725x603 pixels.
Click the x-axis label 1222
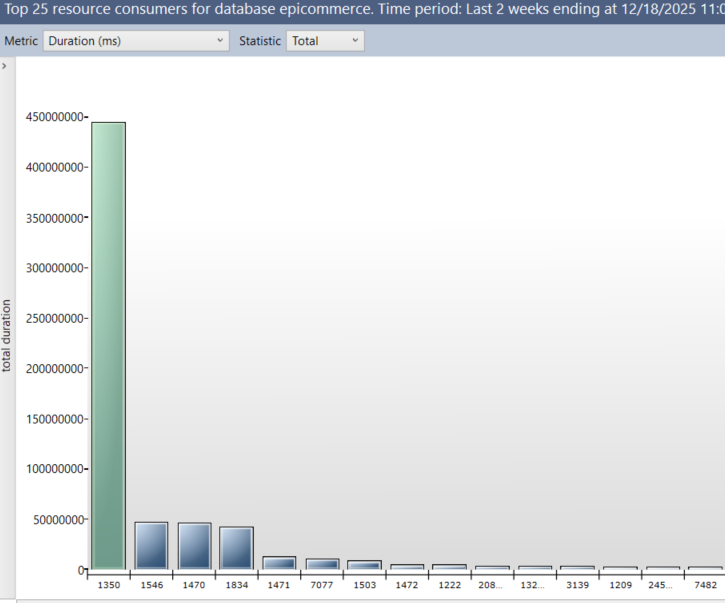point(449,585)
